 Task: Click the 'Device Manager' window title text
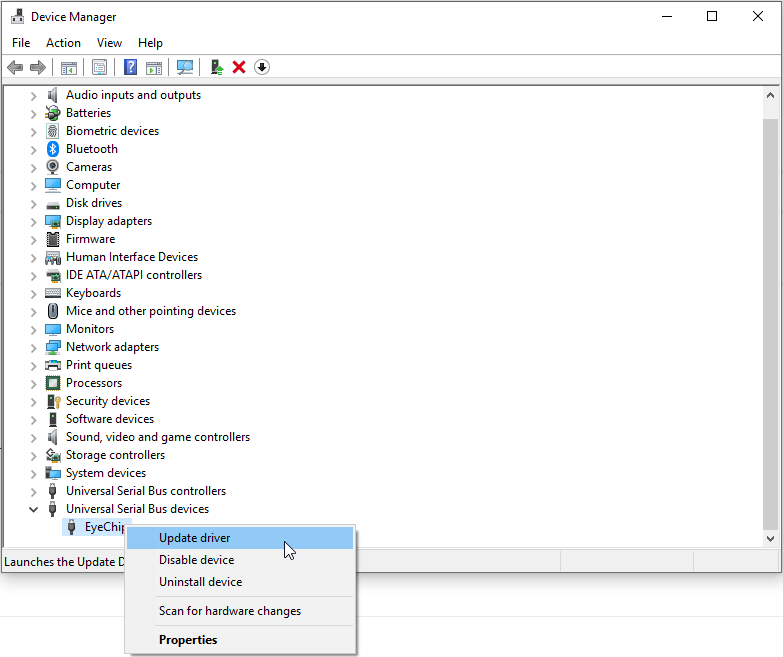[73, 17]
